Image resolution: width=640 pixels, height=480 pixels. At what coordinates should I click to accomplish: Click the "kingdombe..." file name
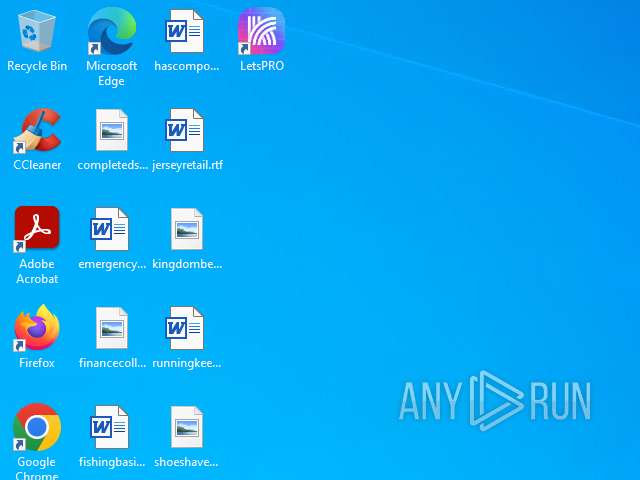point(187,264)
